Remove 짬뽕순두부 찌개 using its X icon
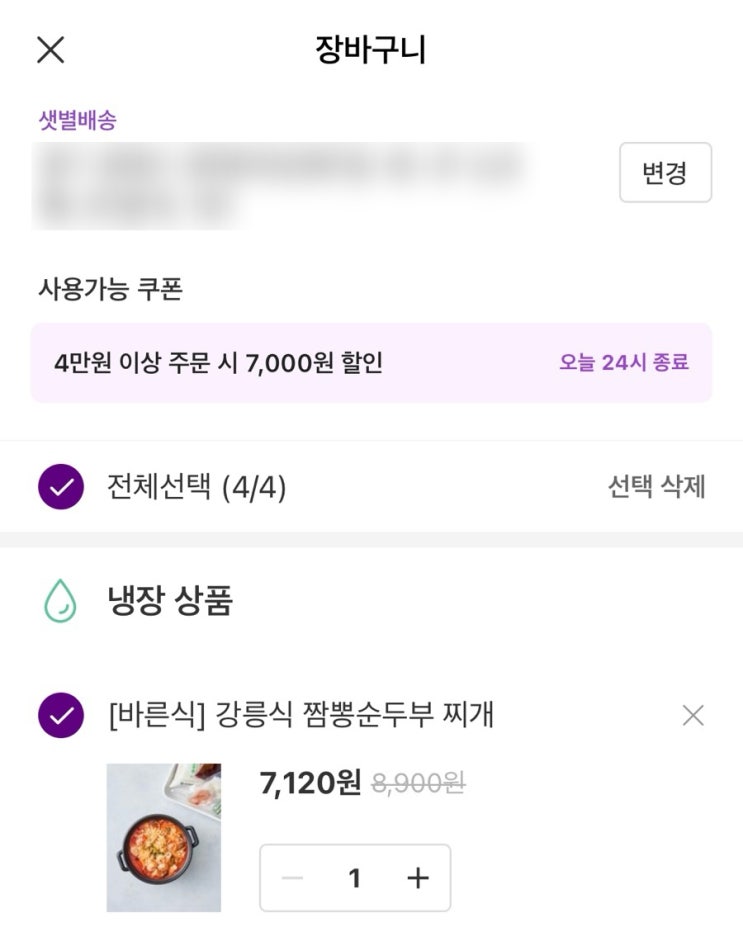The width and height of the screenshot is (743, 951). 692,715
